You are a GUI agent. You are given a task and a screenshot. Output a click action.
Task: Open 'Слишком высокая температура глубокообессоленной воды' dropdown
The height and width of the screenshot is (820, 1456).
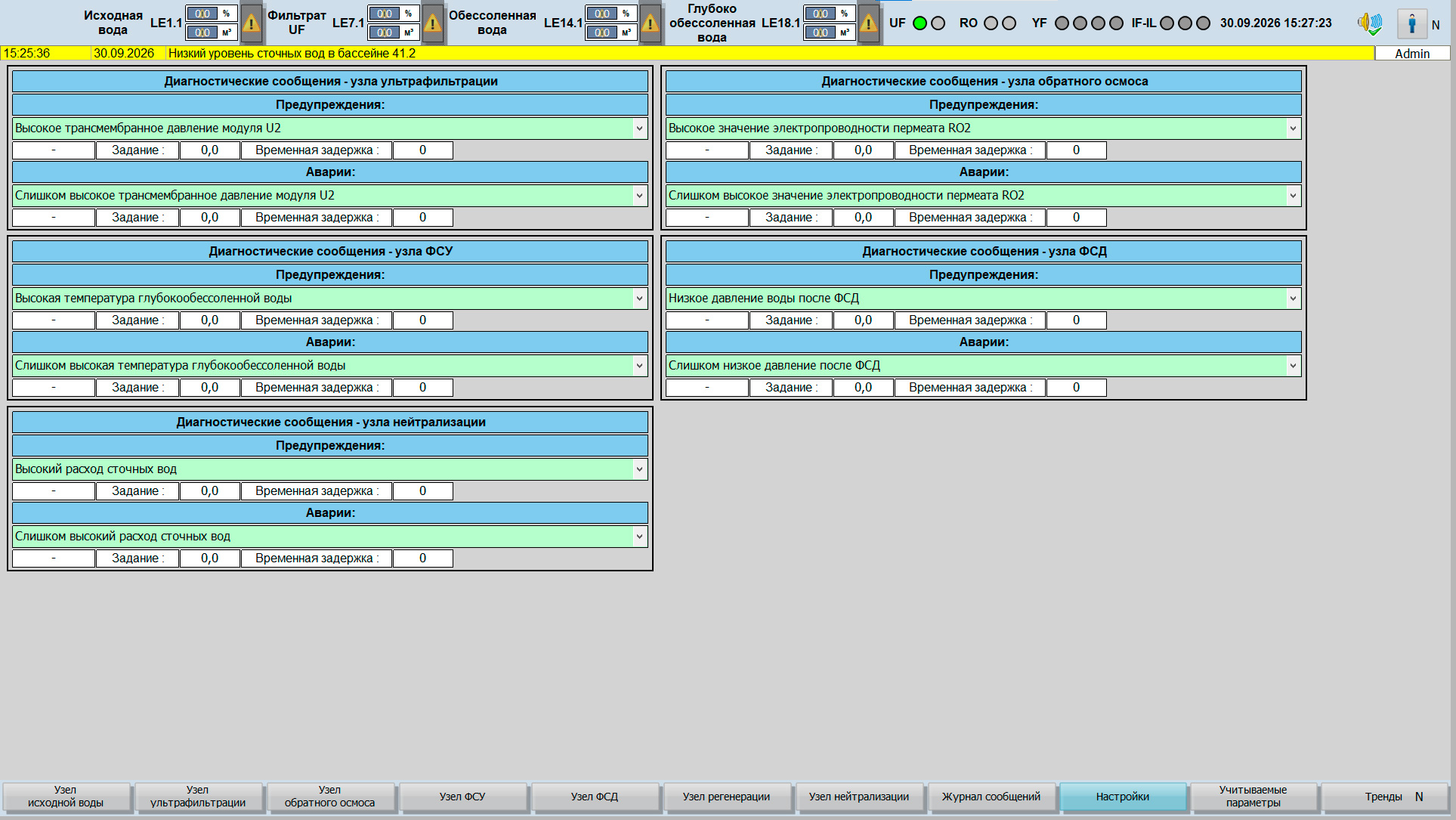tap(639, 366)
